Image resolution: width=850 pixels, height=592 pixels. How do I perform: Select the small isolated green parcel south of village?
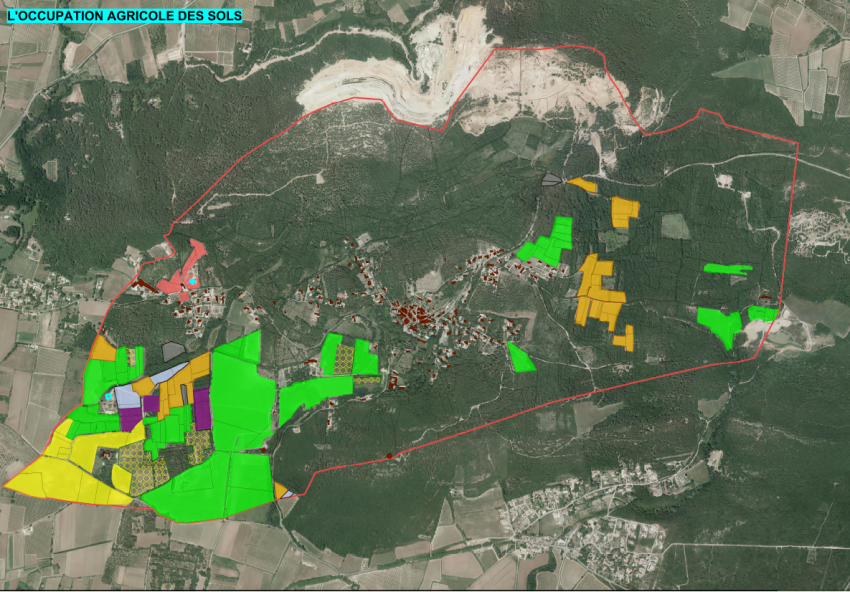[519, 357]
